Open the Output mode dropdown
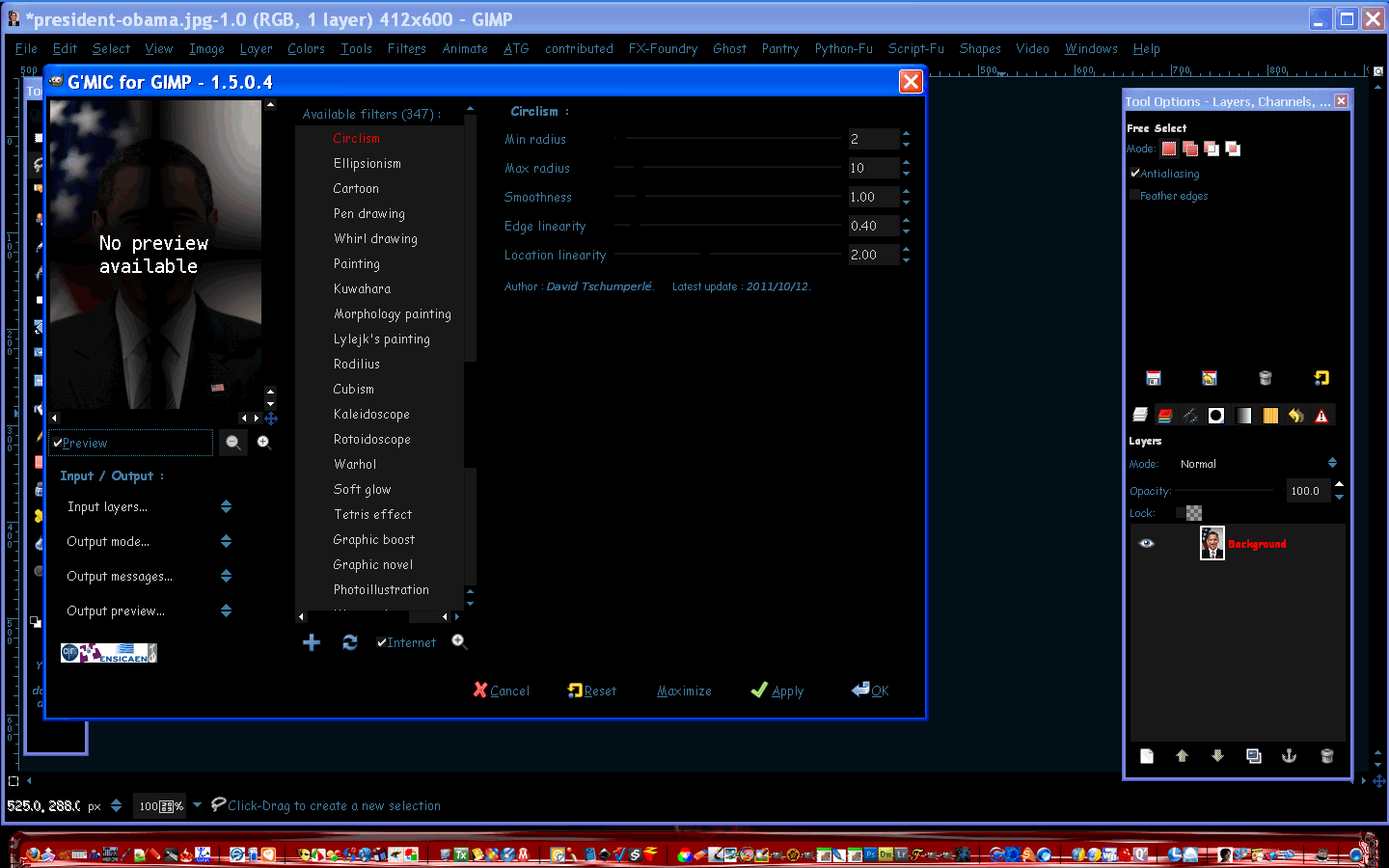The height and width of the screenshot is (868, 1389). click(149, 541)
